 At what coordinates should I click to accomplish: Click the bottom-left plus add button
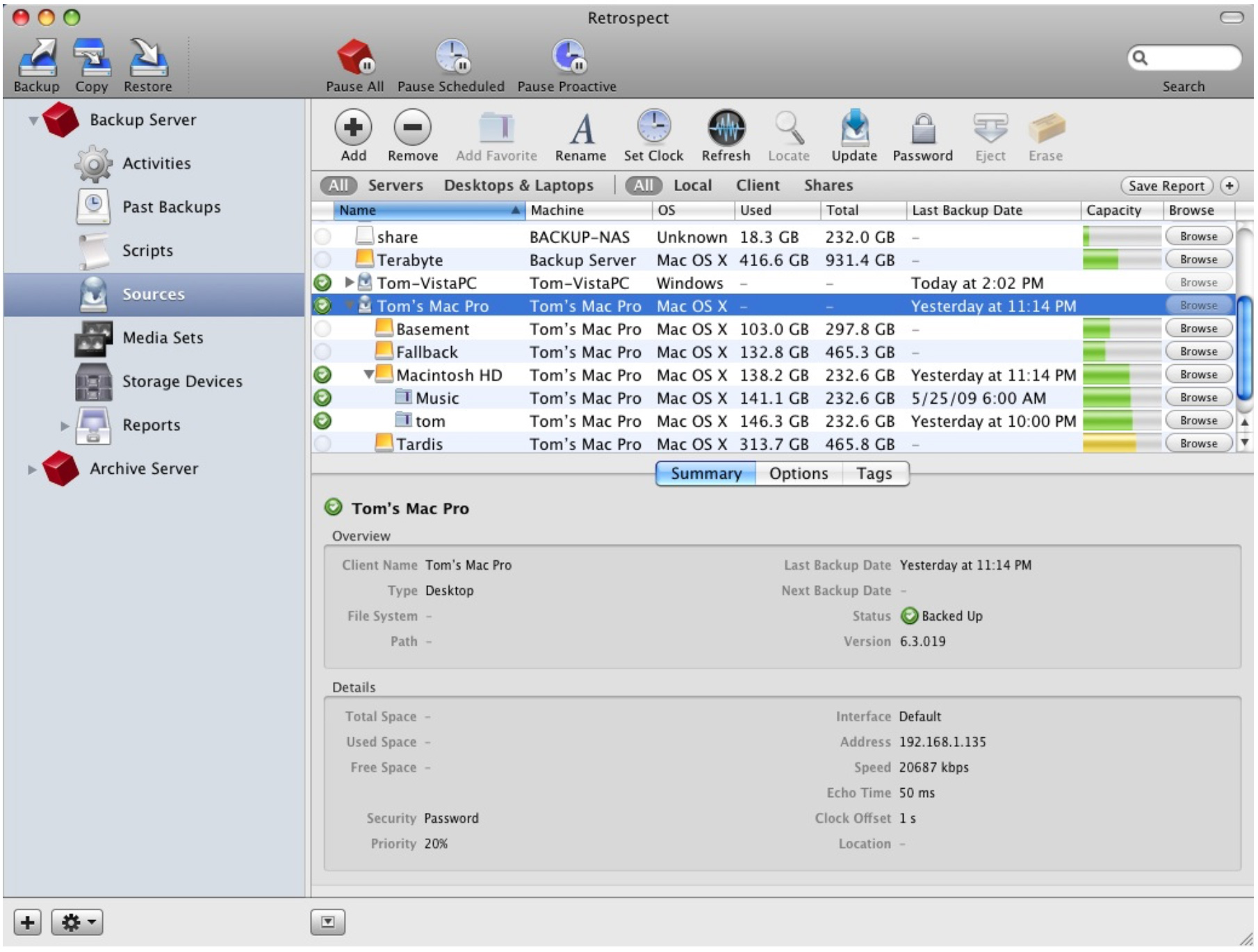pyautogui.click(x=28, y=923)
